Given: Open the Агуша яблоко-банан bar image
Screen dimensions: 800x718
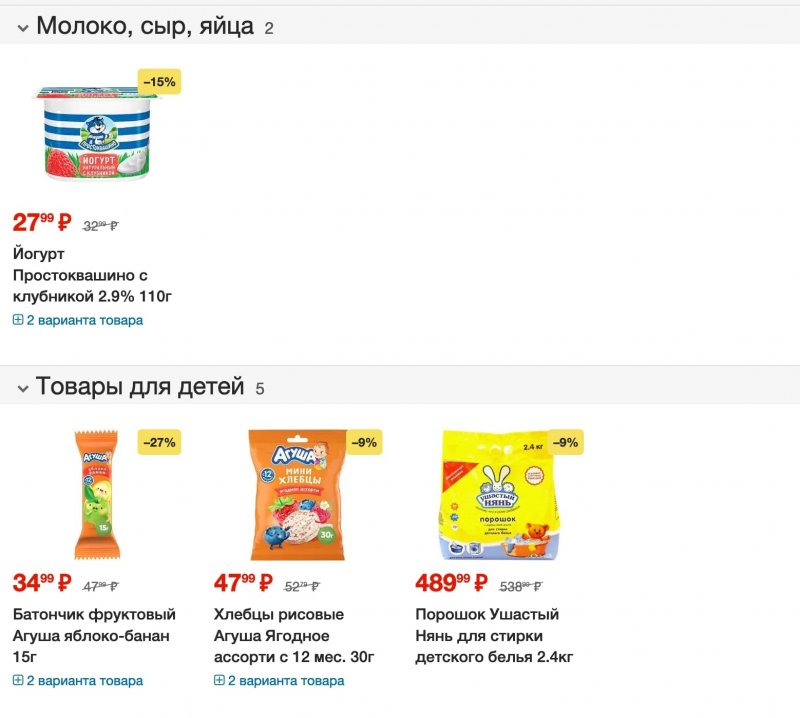Looking at the screenshot, I should 96,495.
